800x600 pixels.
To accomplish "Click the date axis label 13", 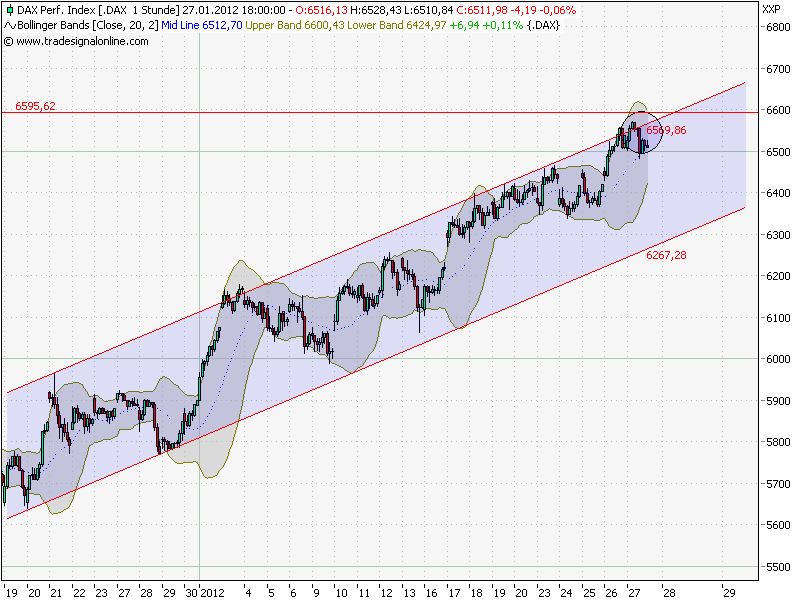I will tap(409, 593).
